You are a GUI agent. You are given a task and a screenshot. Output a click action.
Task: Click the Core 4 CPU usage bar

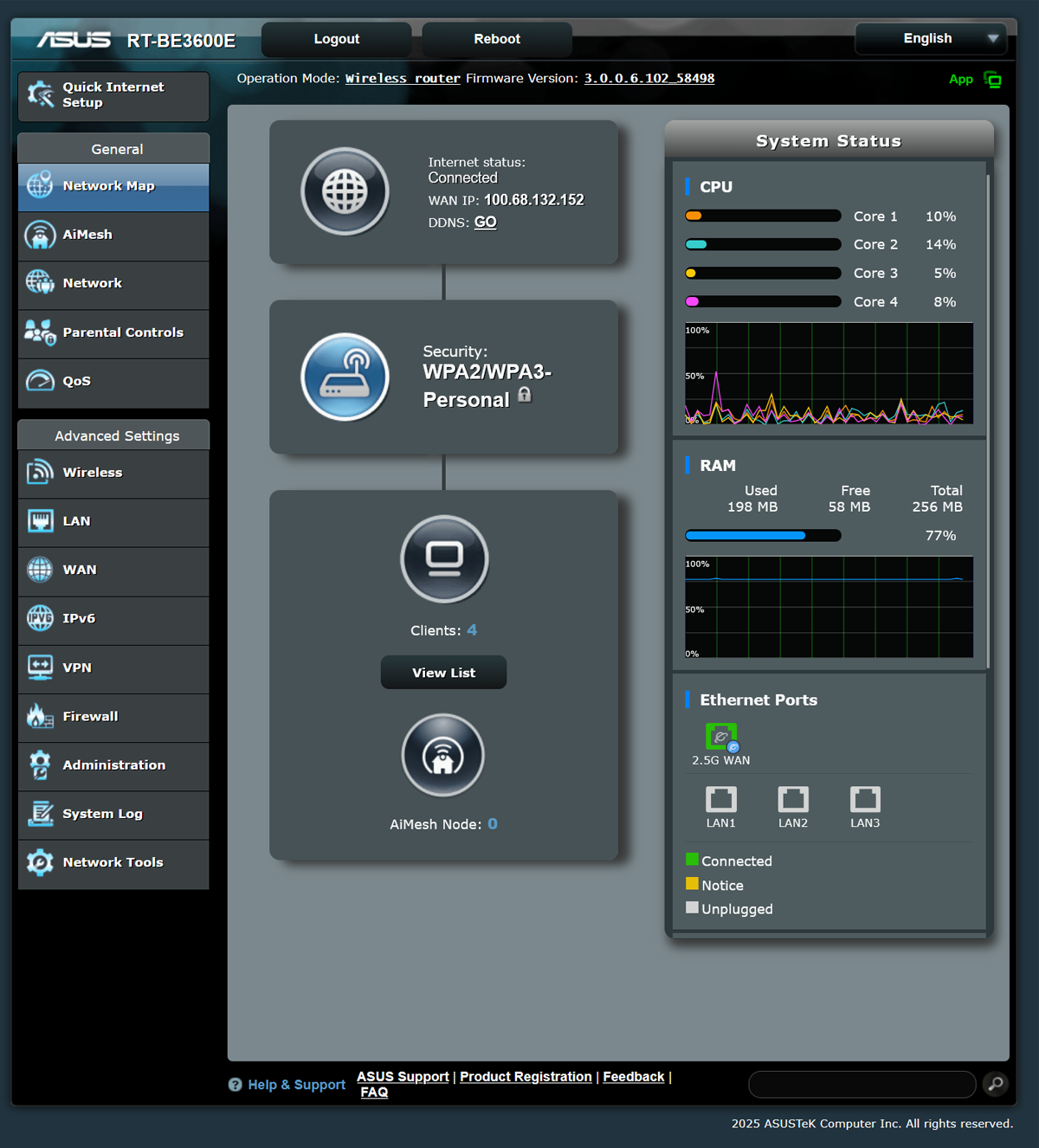click(763, 301)
